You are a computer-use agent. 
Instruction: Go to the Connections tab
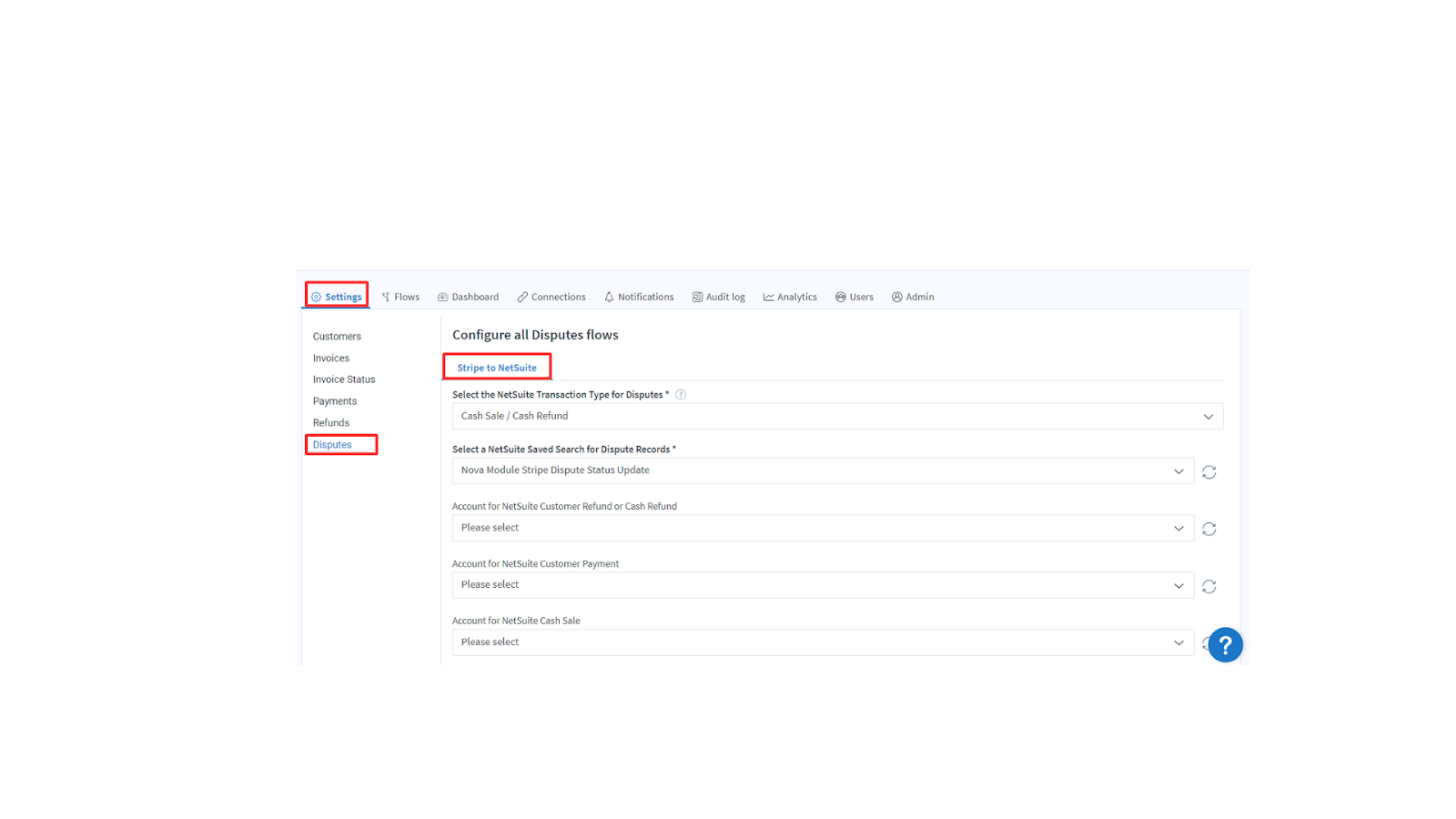point(551,297)
